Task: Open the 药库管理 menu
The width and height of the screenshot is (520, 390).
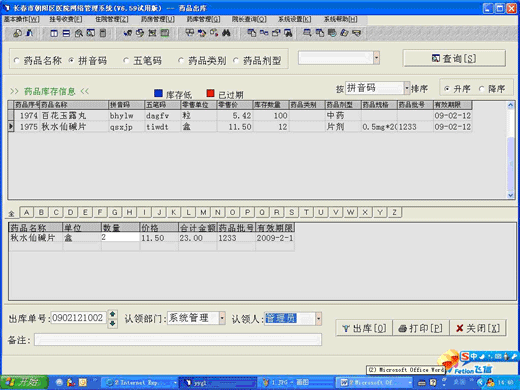Action: 203,19
